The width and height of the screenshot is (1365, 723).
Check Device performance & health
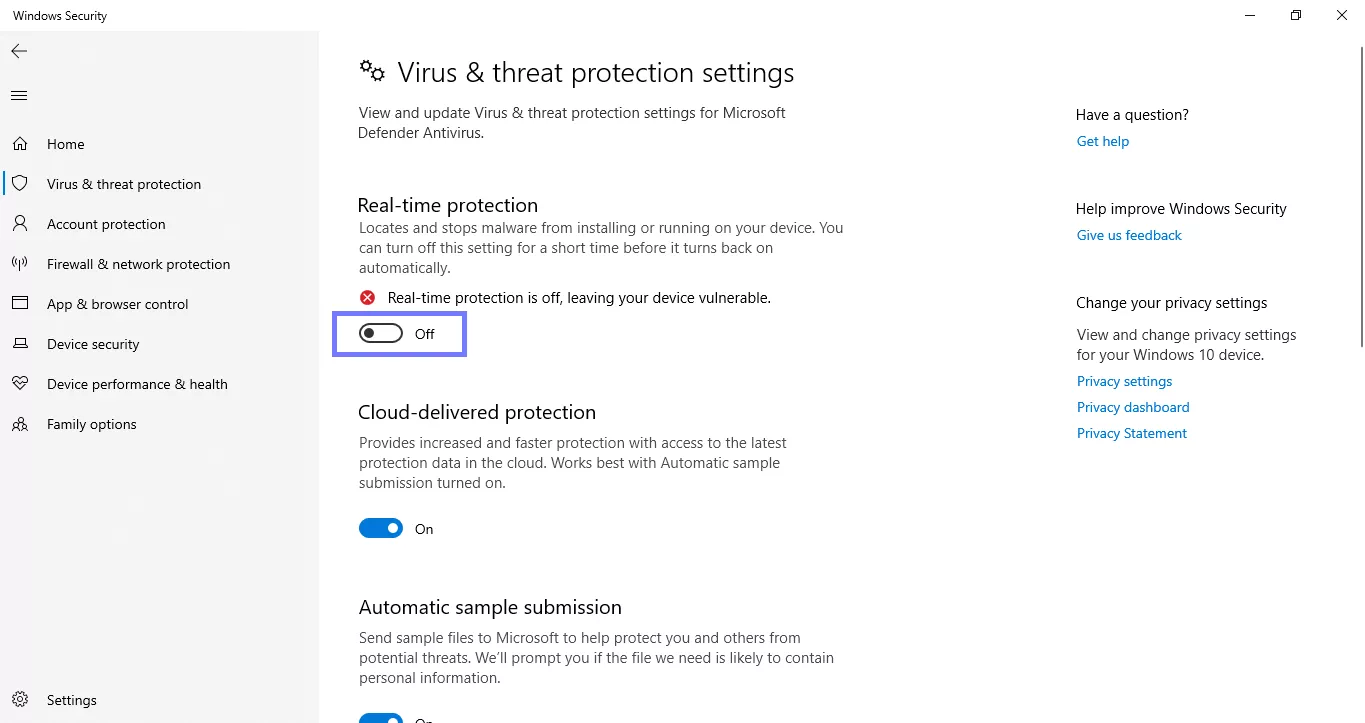click(x=137, y=383)
